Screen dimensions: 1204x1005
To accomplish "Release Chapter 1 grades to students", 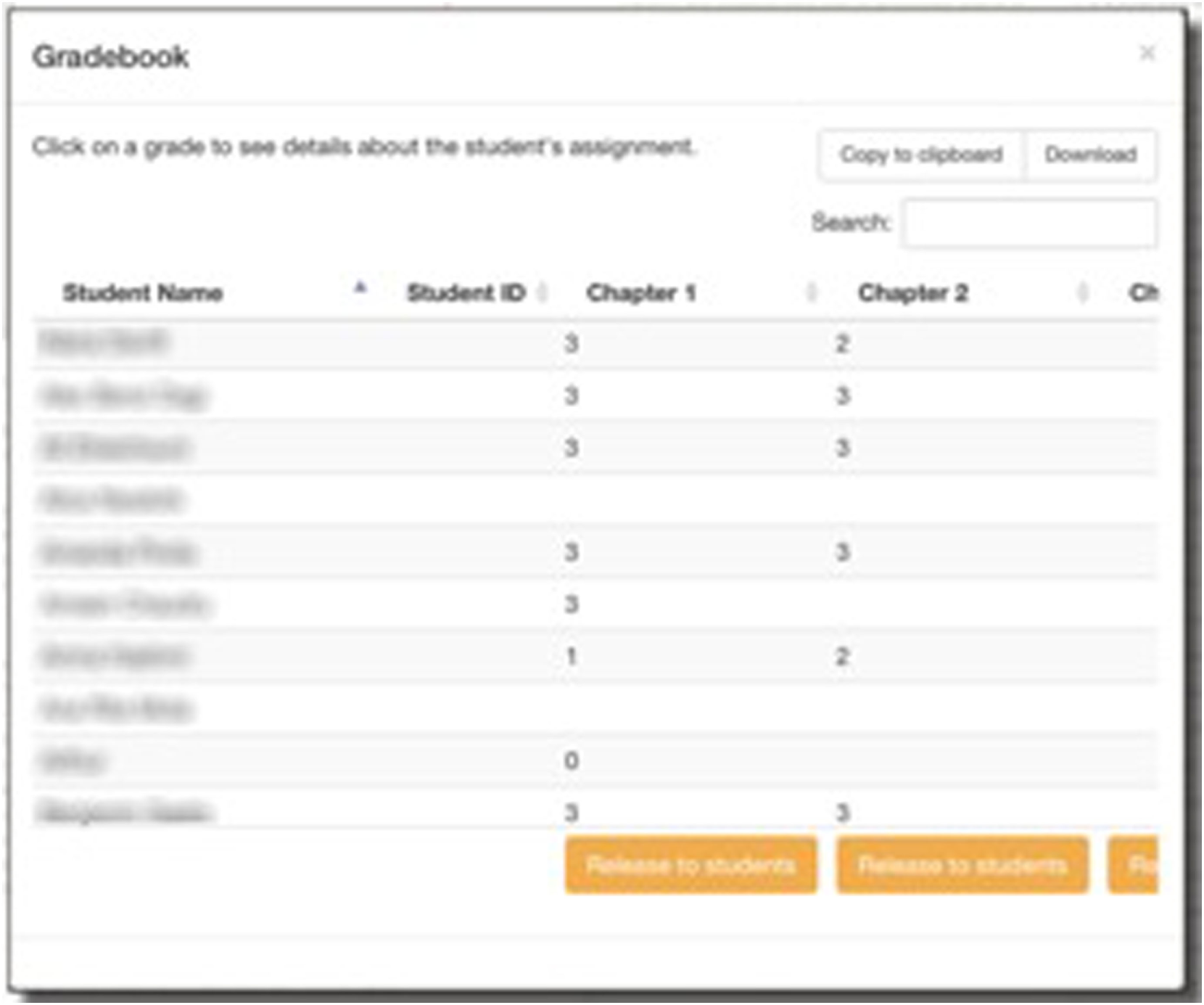I will coord(690,865).
